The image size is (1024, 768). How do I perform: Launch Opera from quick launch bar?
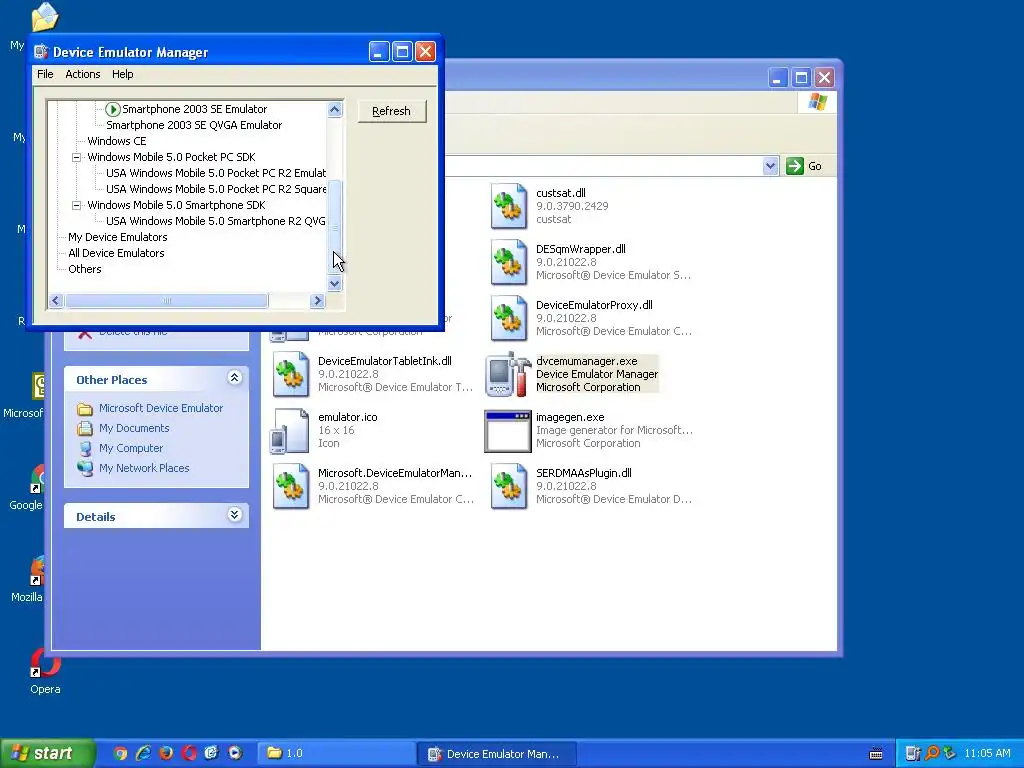(x=189, y=754)
